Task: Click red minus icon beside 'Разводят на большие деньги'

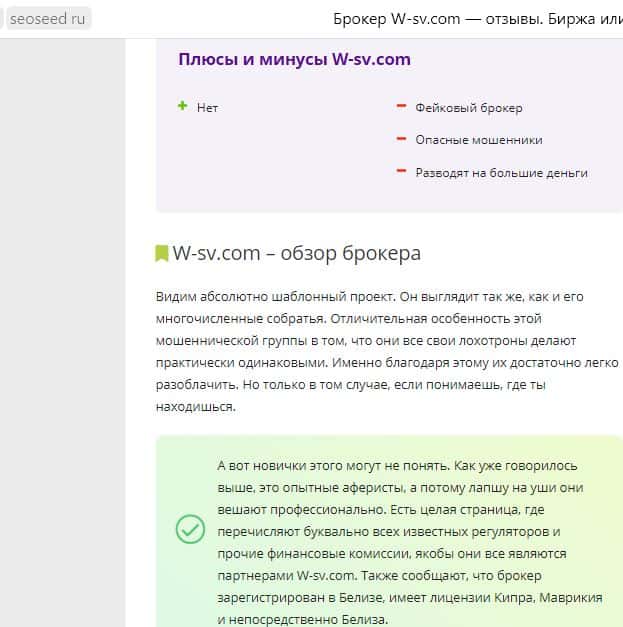Action: tap(401, 171)
